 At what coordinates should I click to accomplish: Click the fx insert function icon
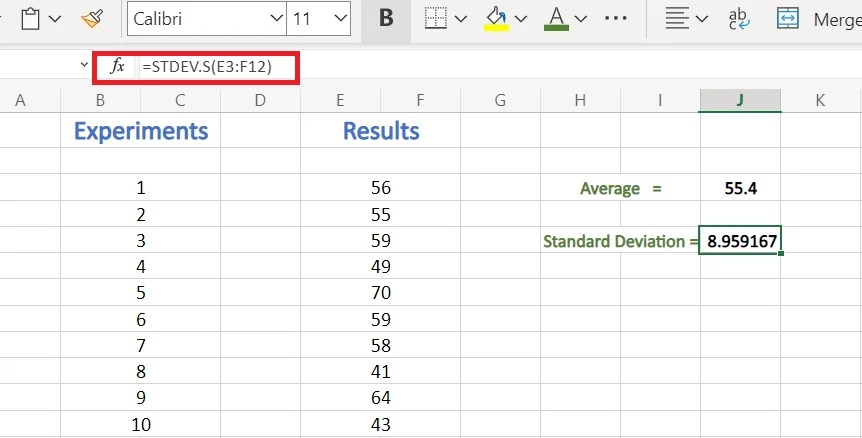coord(117,67)
